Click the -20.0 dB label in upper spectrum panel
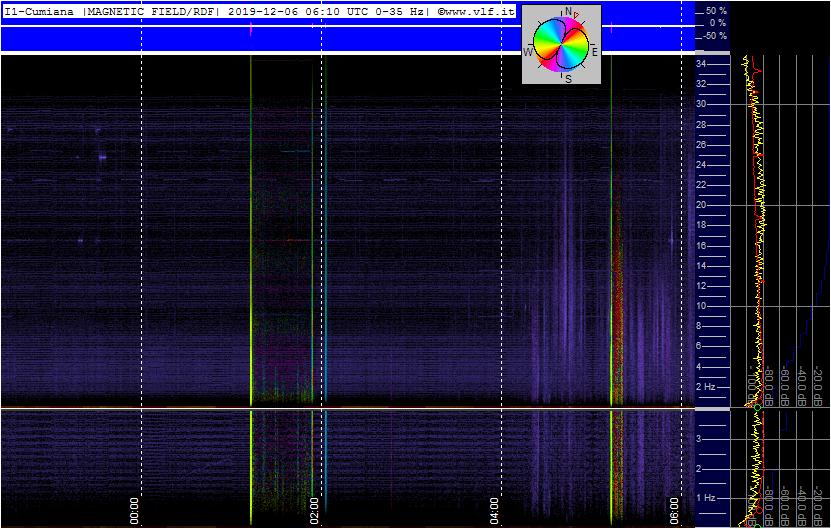The image size is (831, 529). click(817, 386)
